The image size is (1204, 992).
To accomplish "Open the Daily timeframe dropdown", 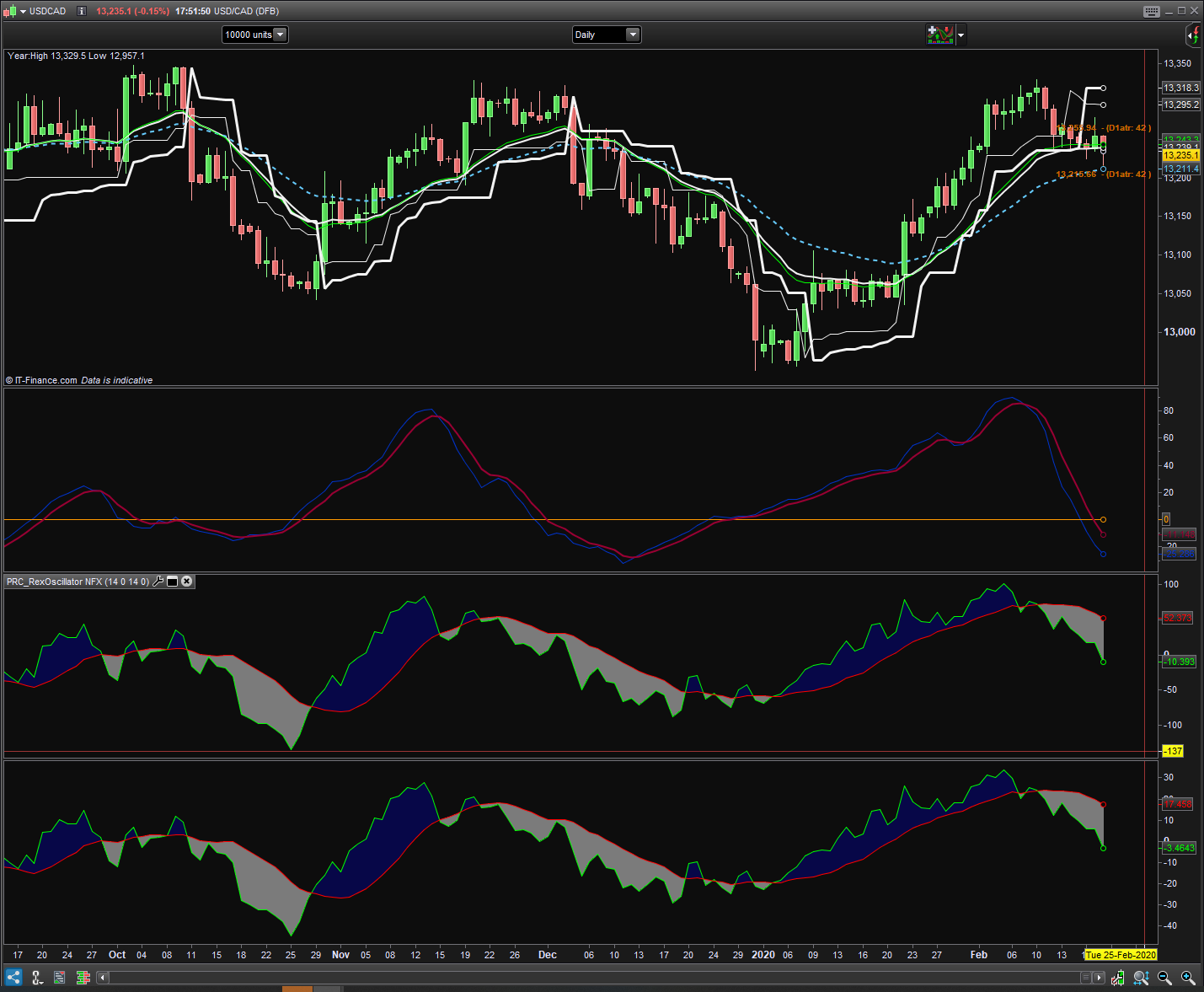I will click(633, 35).
